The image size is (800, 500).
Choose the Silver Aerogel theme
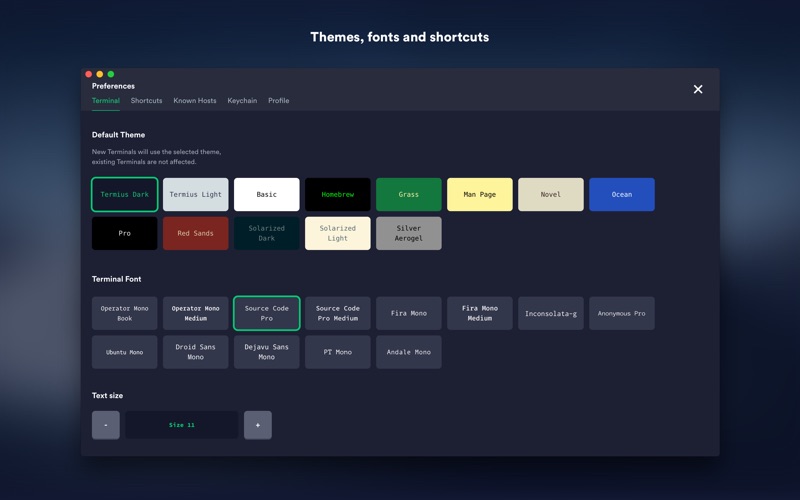coord(409,233)
